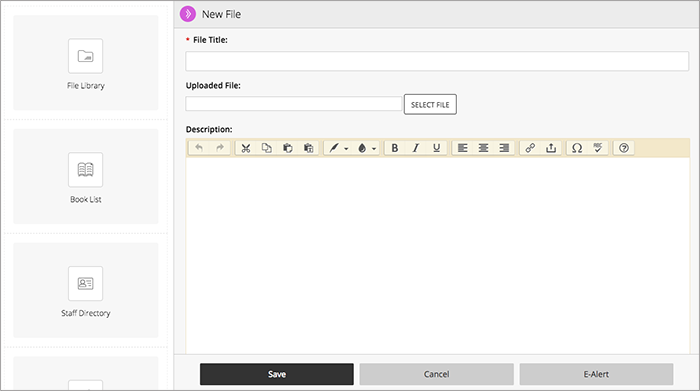Insert special character using the Omega icon
700x391 pixels.
pos(577,148)
